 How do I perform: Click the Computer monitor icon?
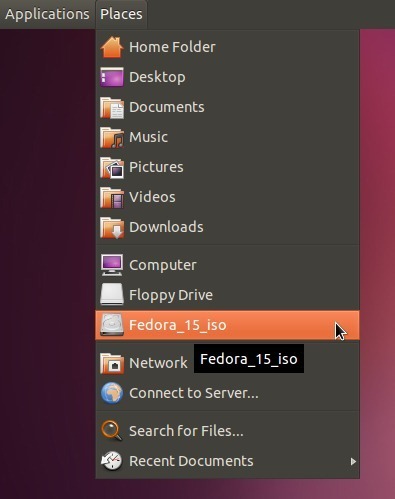coord(112,265)
